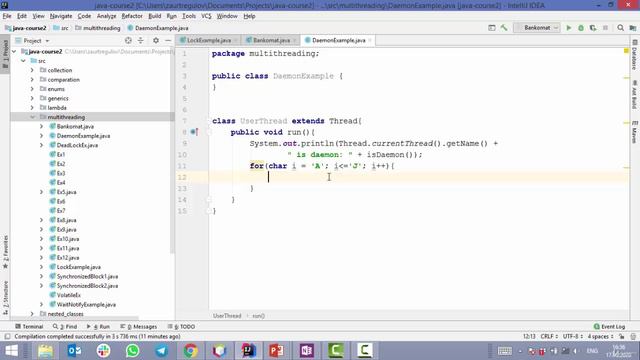This screenshot has width=640, height=360.
Task: Click the UserThread breadcrumb below editor
Action: click(227, 316)
